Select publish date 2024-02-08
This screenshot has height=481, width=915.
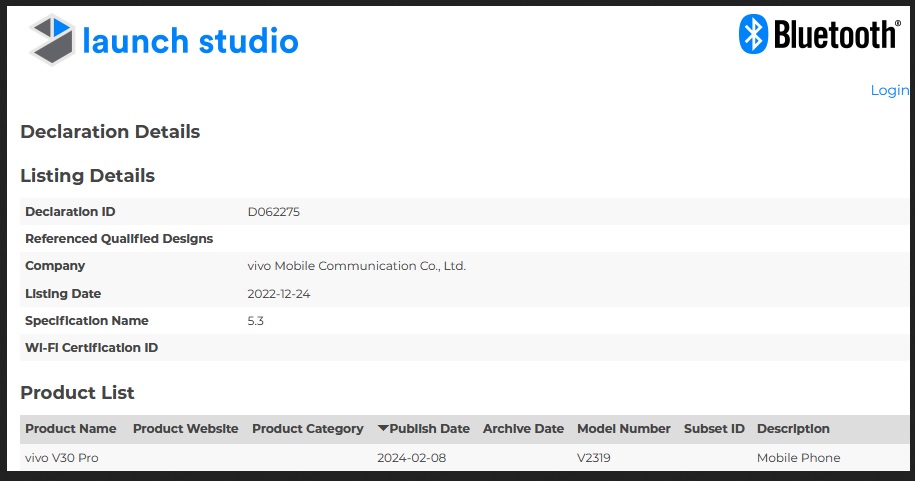pos(411,458)
